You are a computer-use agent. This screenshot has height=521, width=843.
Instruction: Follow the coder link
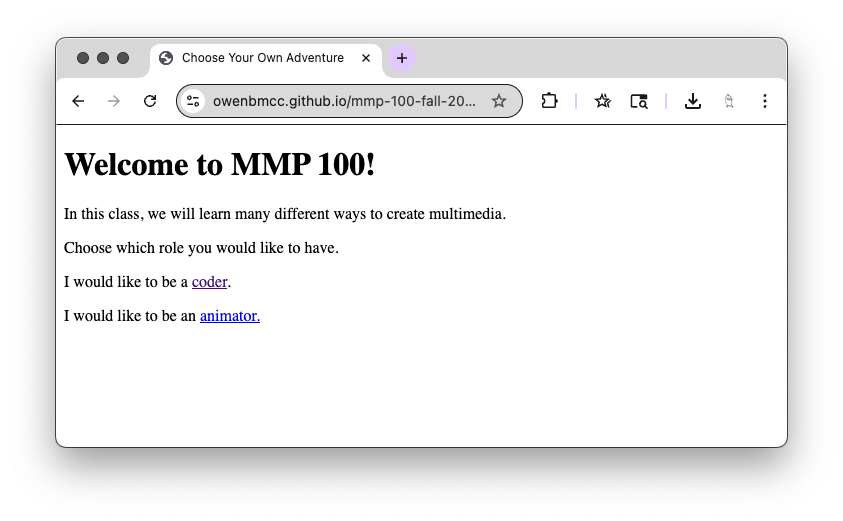(x=210, y=282)
